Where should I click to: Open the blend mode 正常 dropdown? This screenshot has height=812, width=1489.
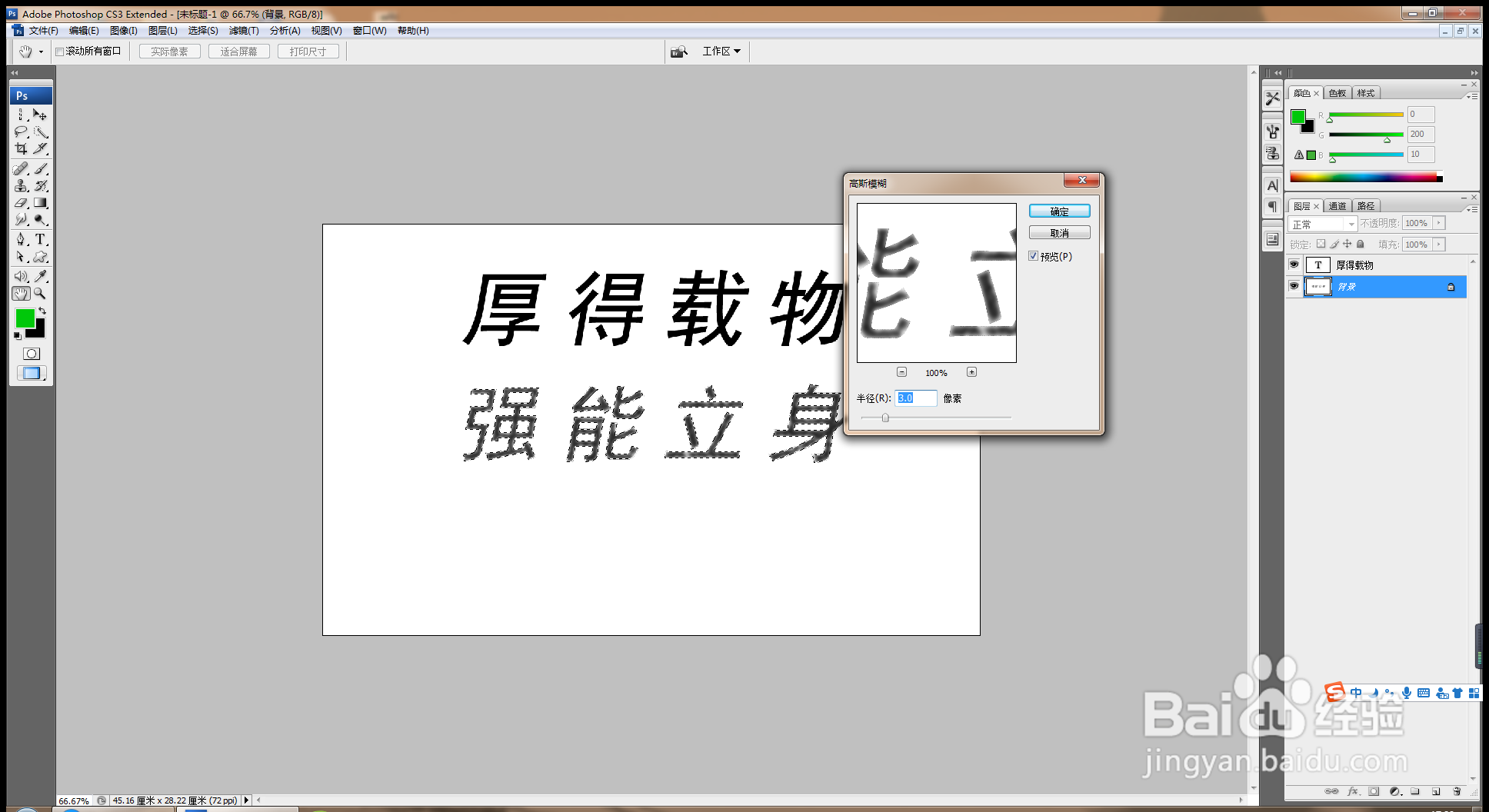point(1322,224)
